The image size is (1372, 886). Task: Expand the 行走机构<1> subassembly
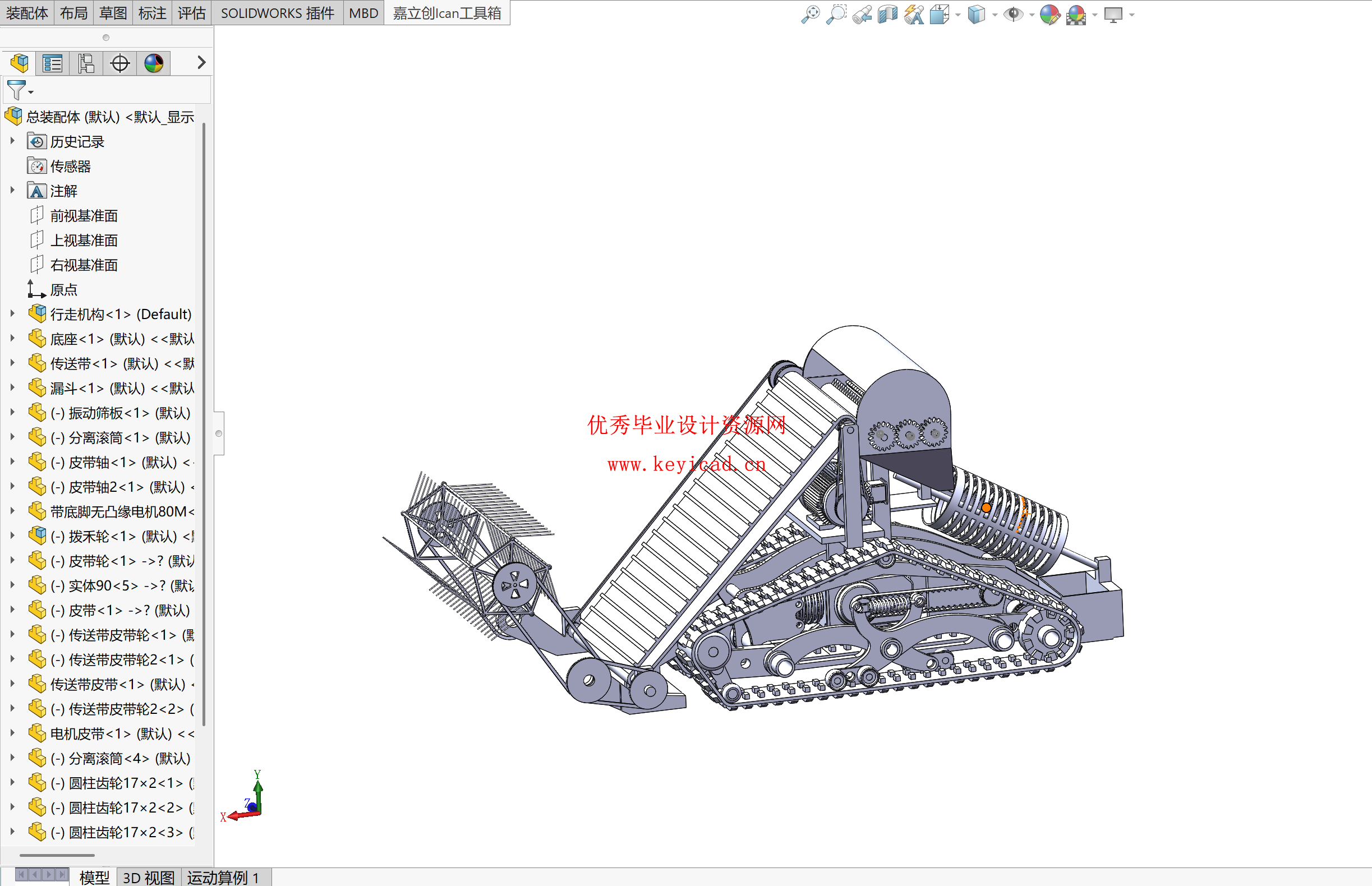12,313
